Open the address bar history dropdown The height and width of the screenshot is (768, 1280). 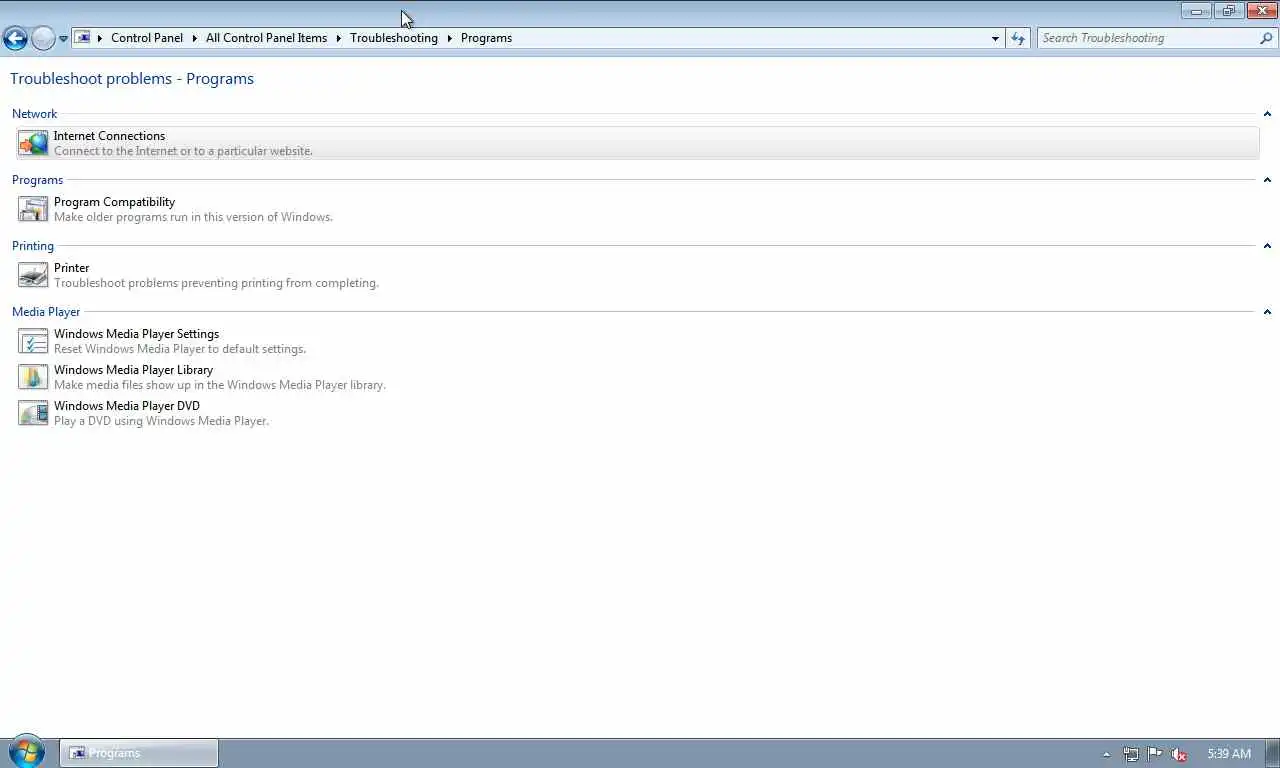tap(995, 38)
